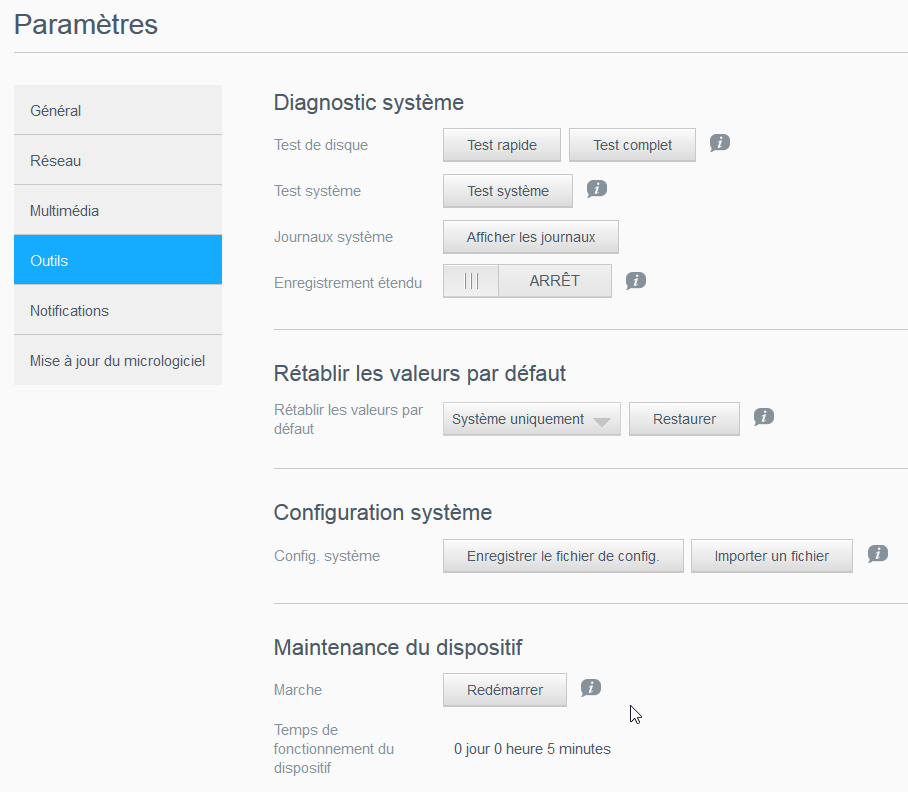Select the Outils tab
Screen dimensions: 908x792
pos(118,260)
